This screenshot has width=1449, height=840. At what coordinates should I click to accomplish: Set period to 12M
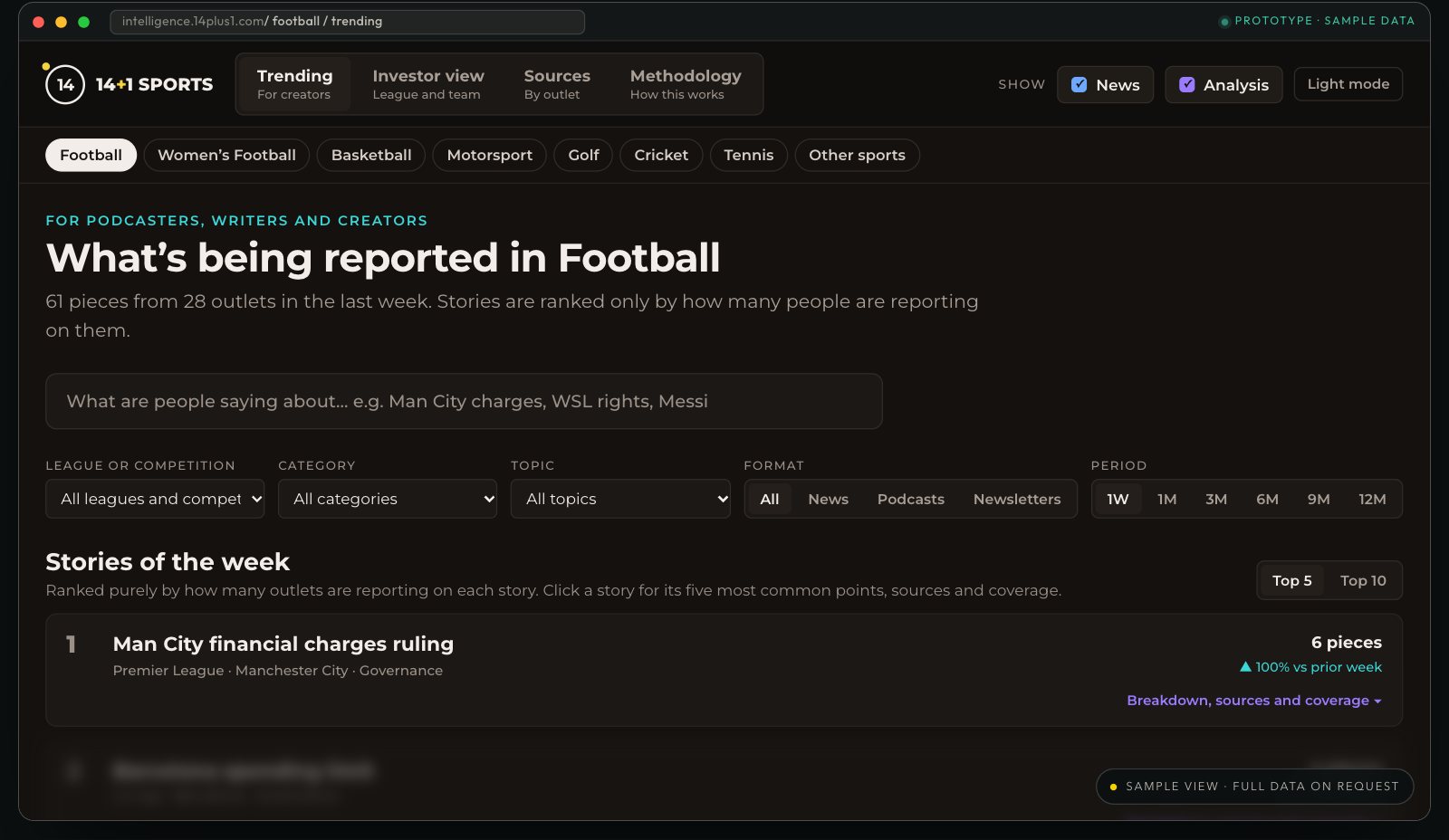click(1372, 499)
